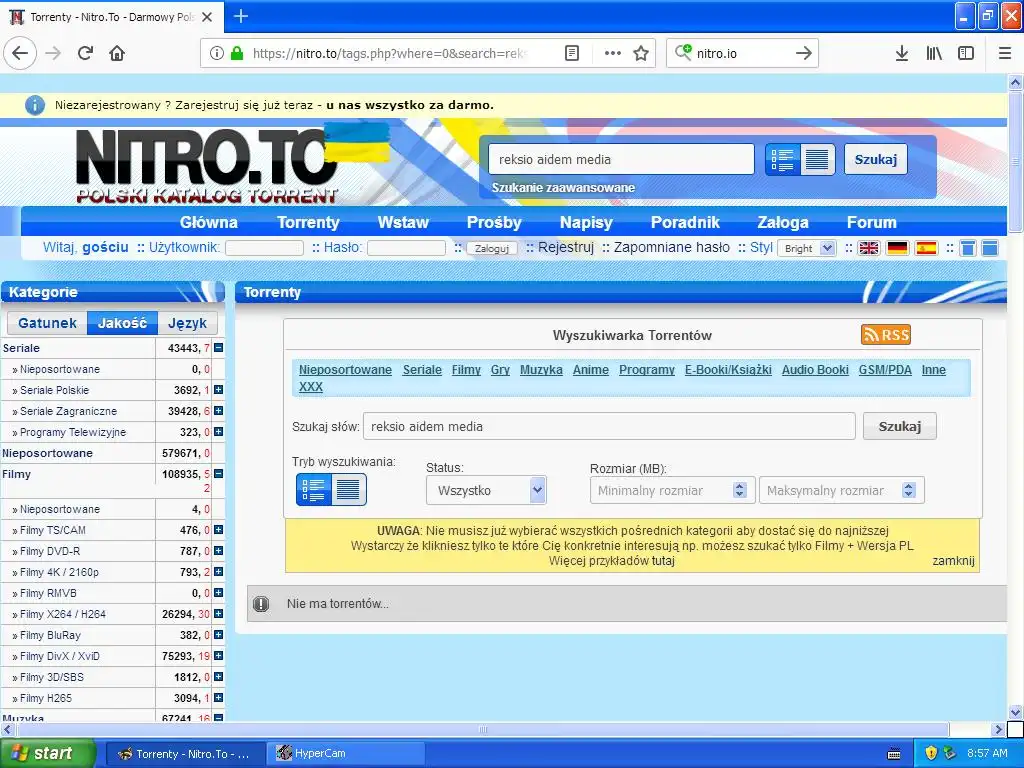Collapse the Filmy category

(219, 473)
